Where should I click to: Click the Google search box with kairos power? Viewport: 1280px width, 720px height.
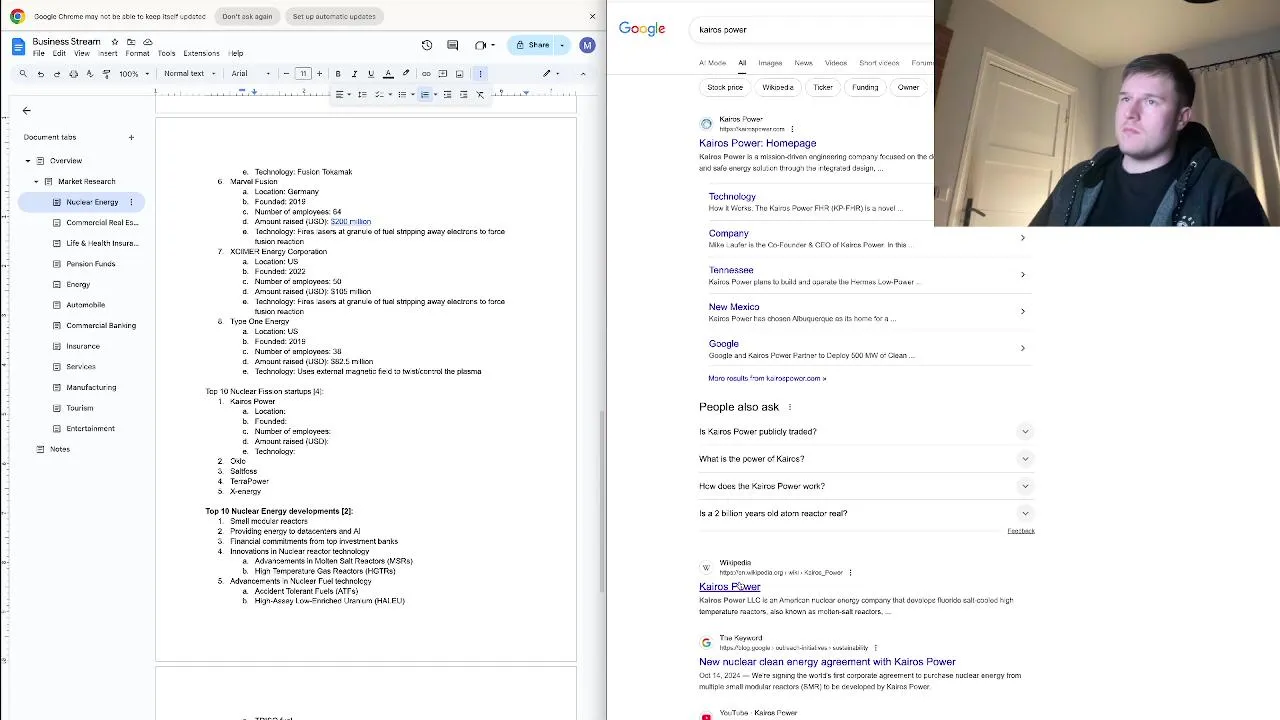pyautogui.click(x=810, y=30)
